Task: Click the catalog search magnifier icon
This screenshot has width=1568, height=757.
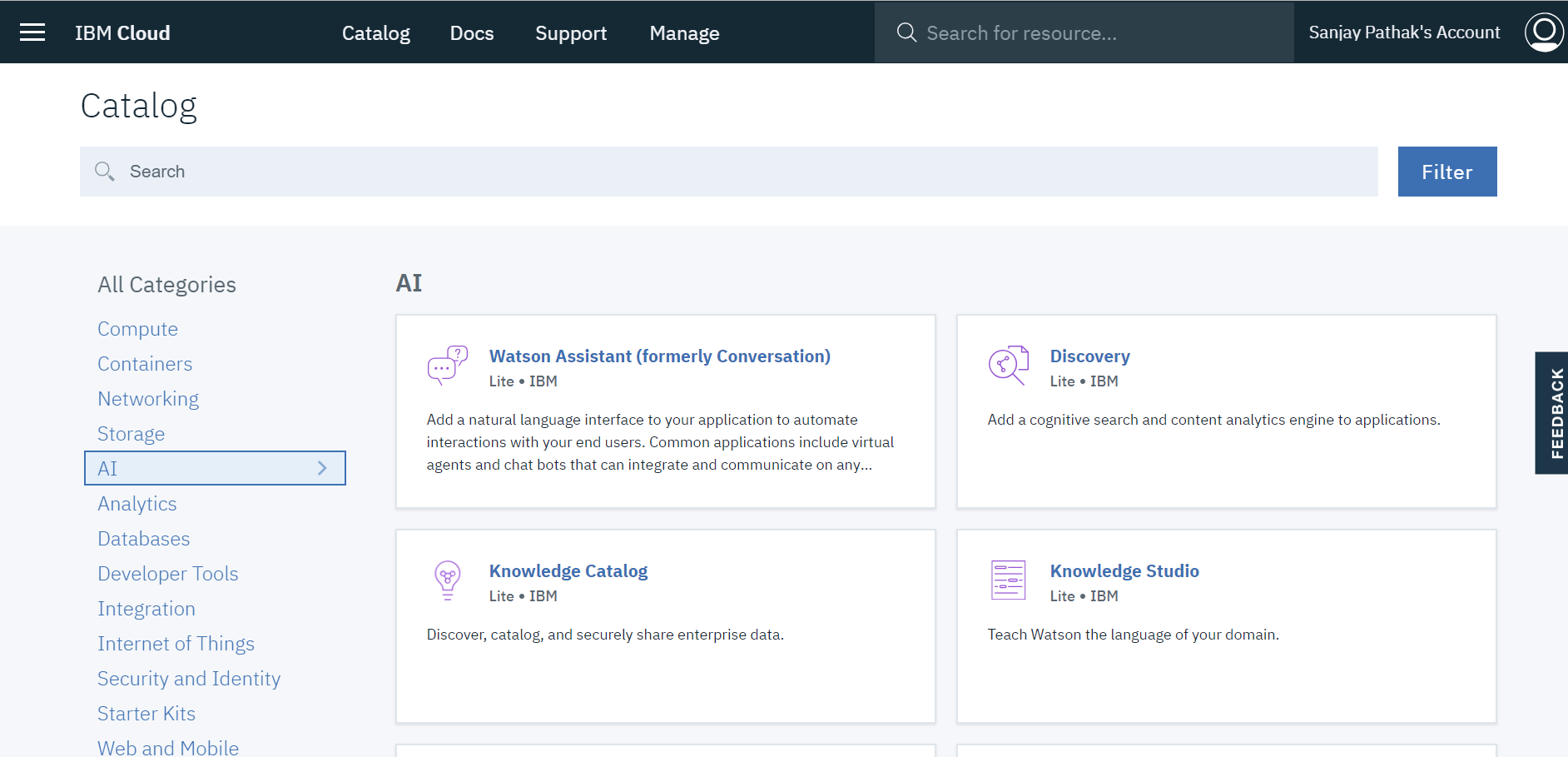Action: (105, 172)
